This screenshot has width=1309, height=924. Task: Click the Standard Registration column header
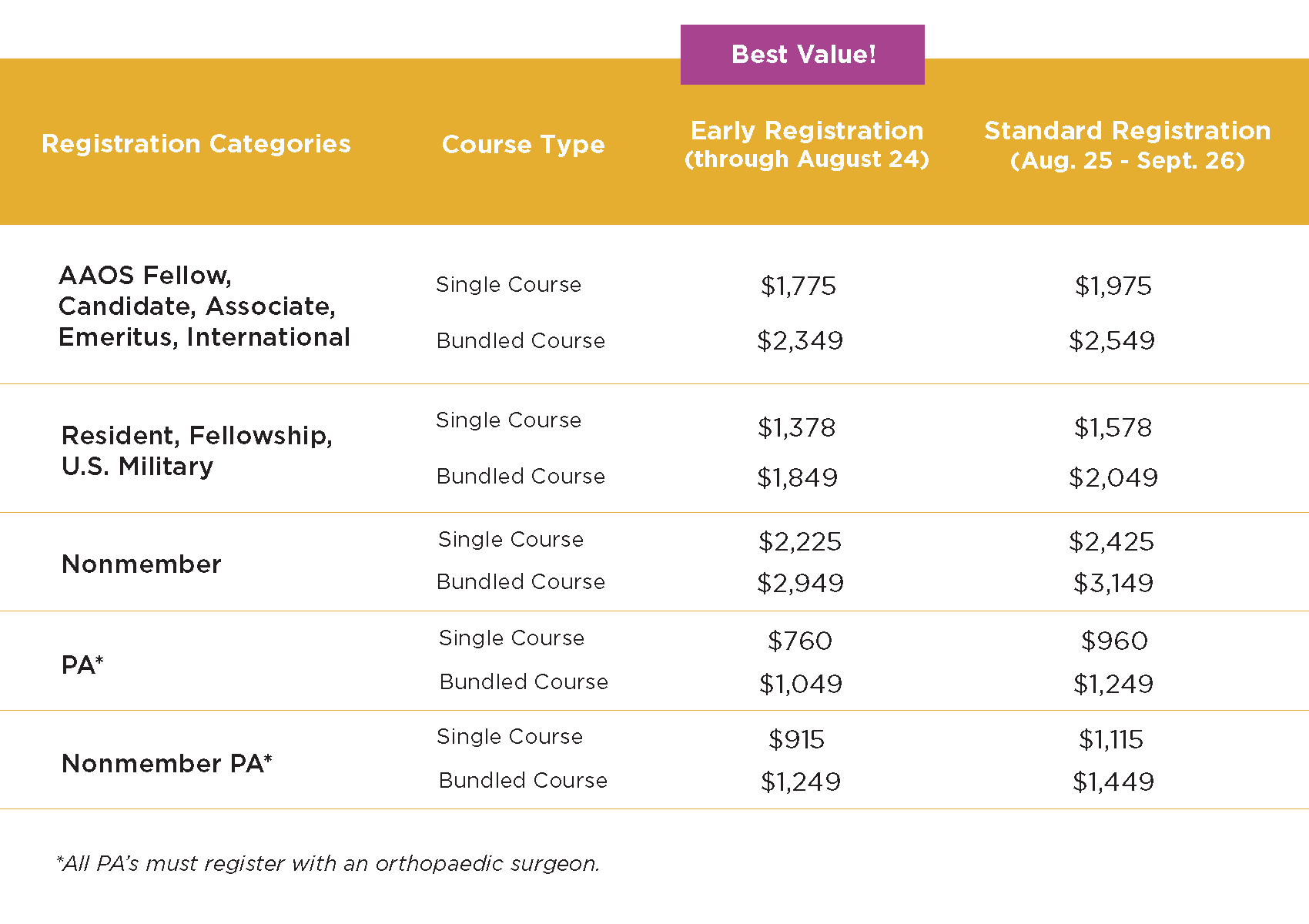pos(1127,145)
